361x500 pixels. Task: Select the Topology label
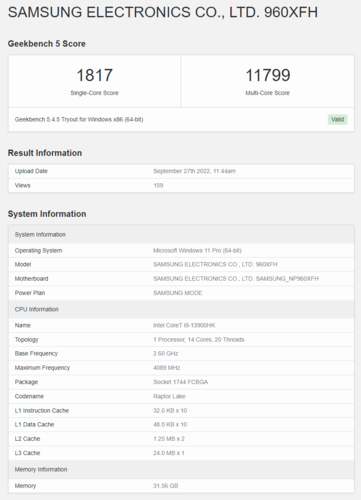(x=26, y=340)
